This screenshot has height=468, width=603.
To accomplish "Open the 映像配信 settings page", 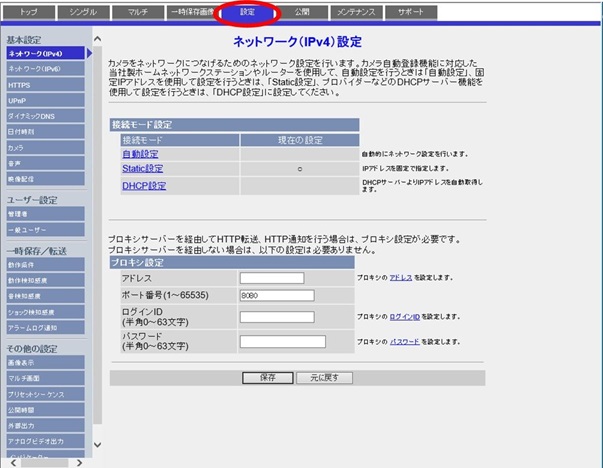I will click(45, 179).
